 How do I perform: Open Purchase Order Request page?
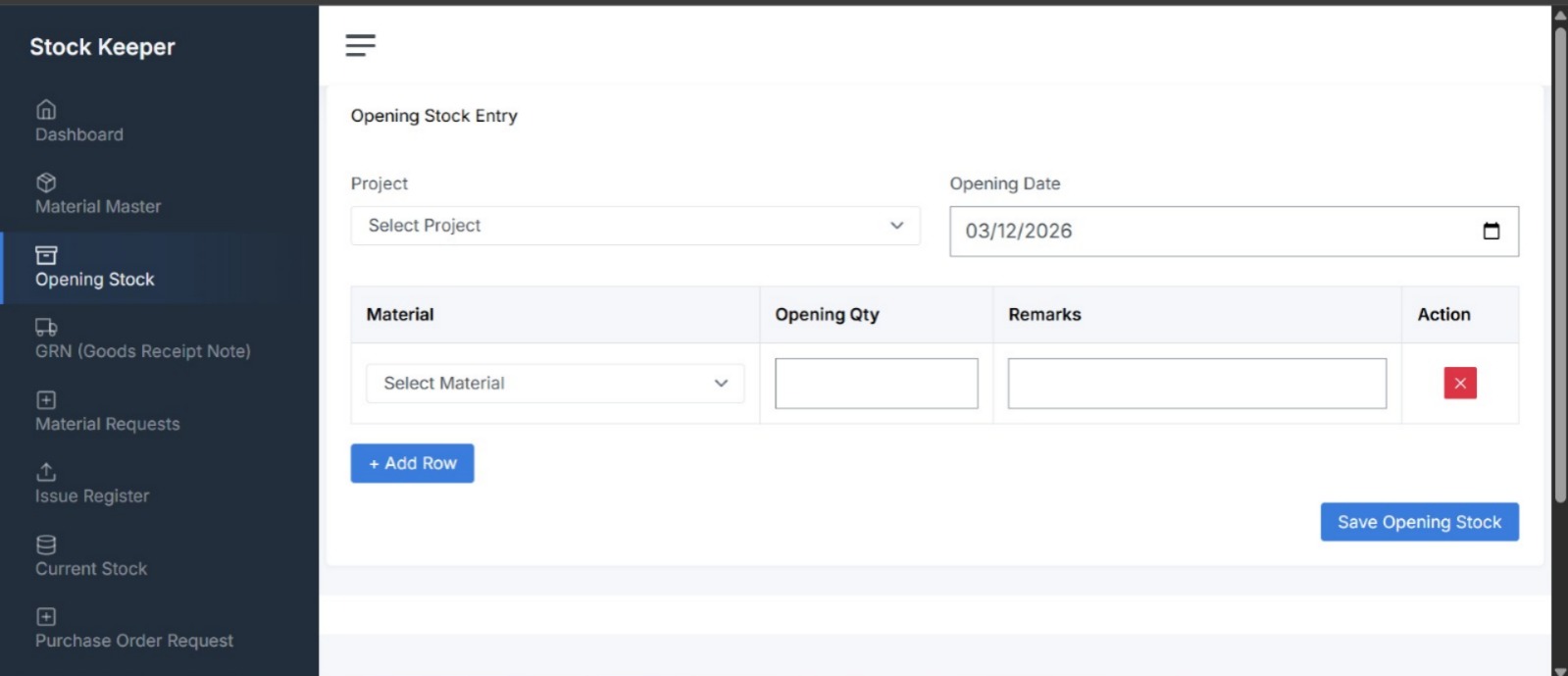[134, 641]
